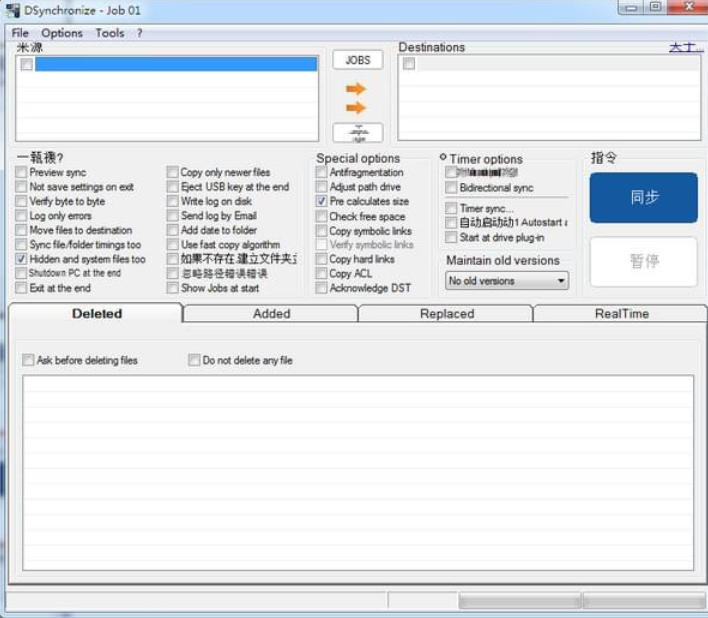
Task: Toggle Log only errors checkbox
Action: click(21, 215)
